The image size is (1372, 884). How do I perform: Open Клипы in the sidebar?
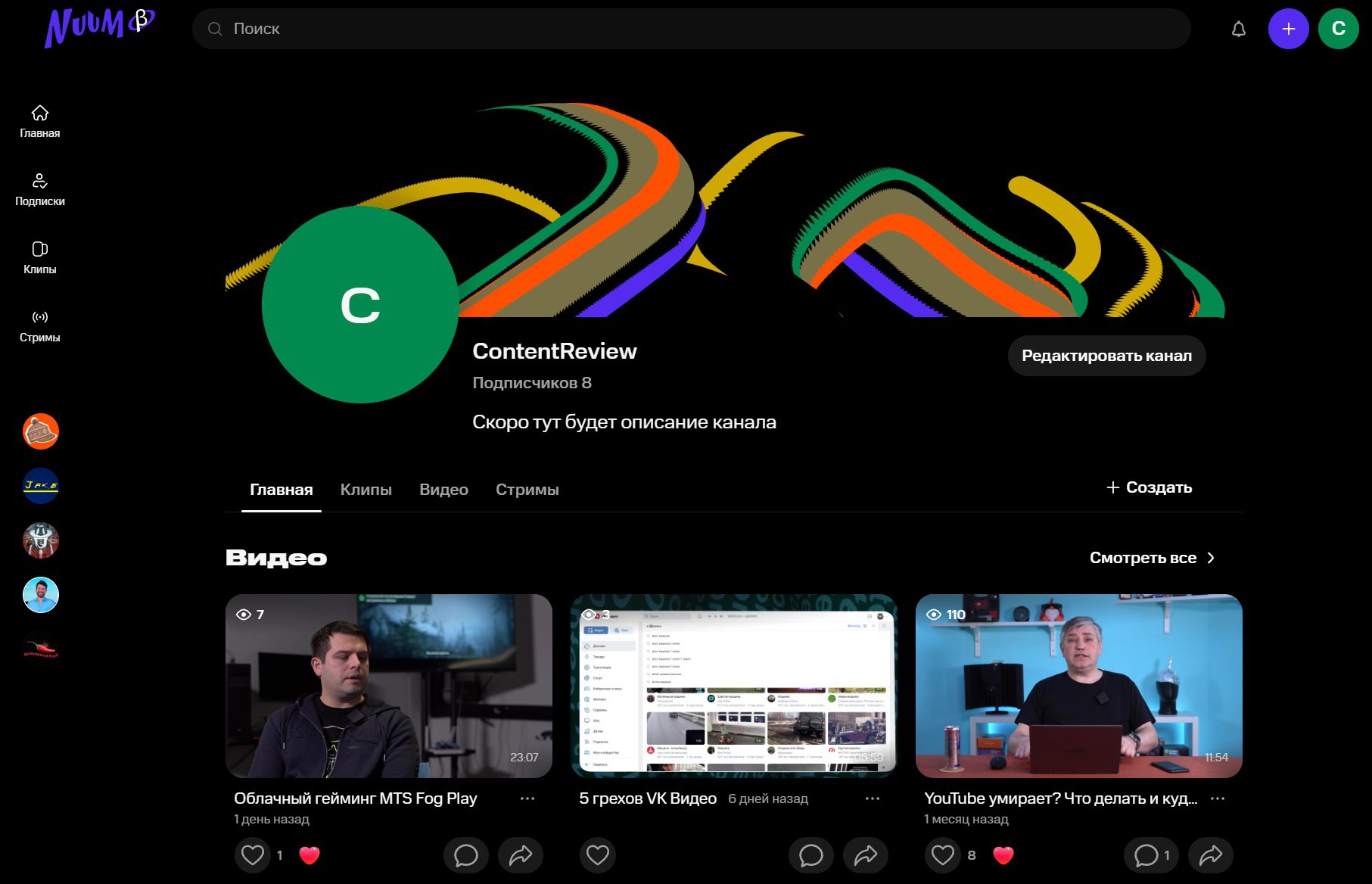(39, 257)
